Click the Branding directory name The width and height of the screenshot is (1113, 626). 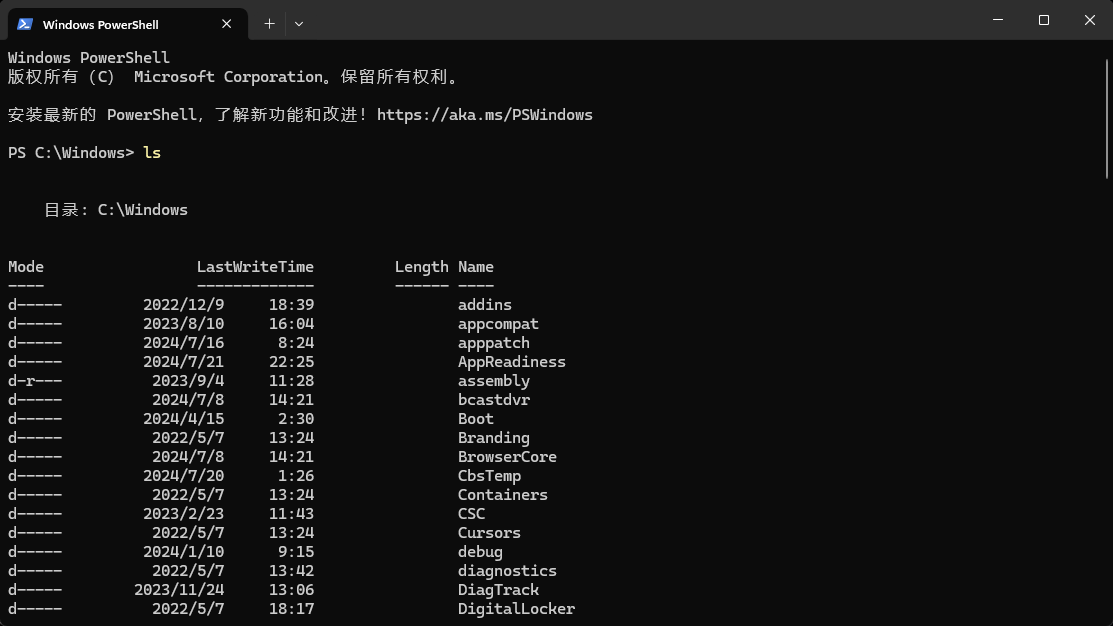click(x=494, y=438)
